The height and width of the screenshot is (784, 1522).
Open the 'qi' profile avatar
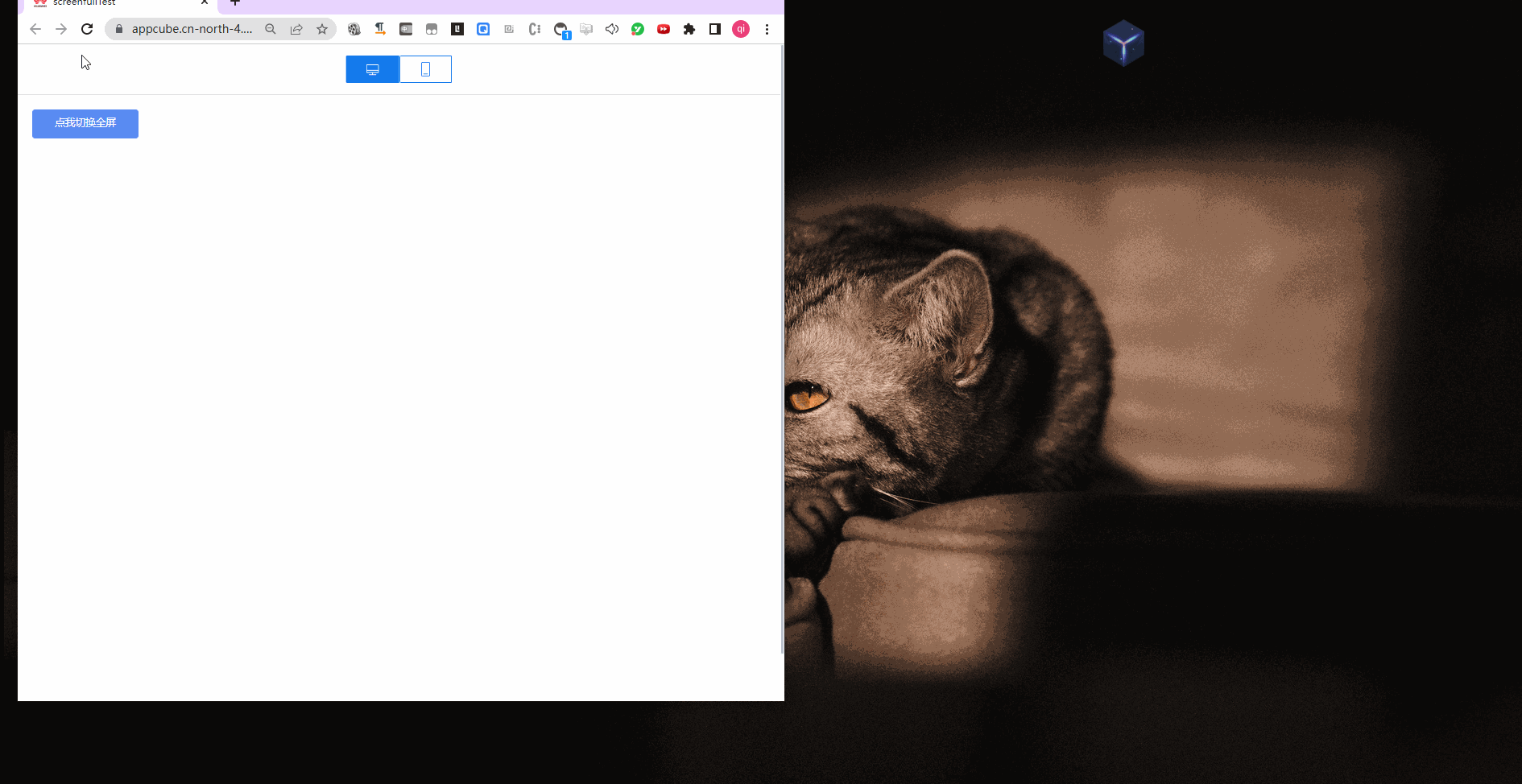[741, 29]
